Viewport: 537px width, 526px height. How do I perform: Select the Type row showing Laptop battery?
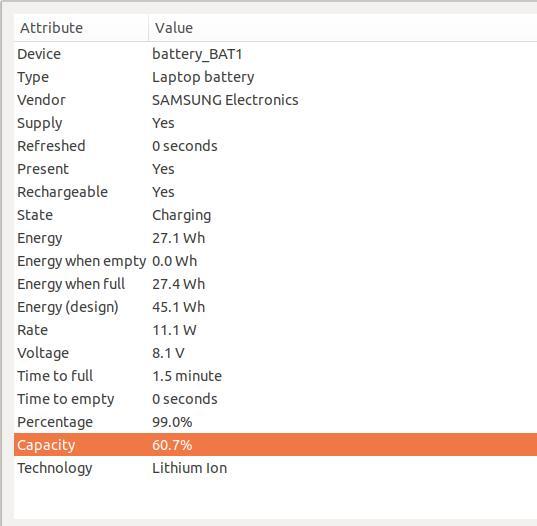[x=276, y=77]
